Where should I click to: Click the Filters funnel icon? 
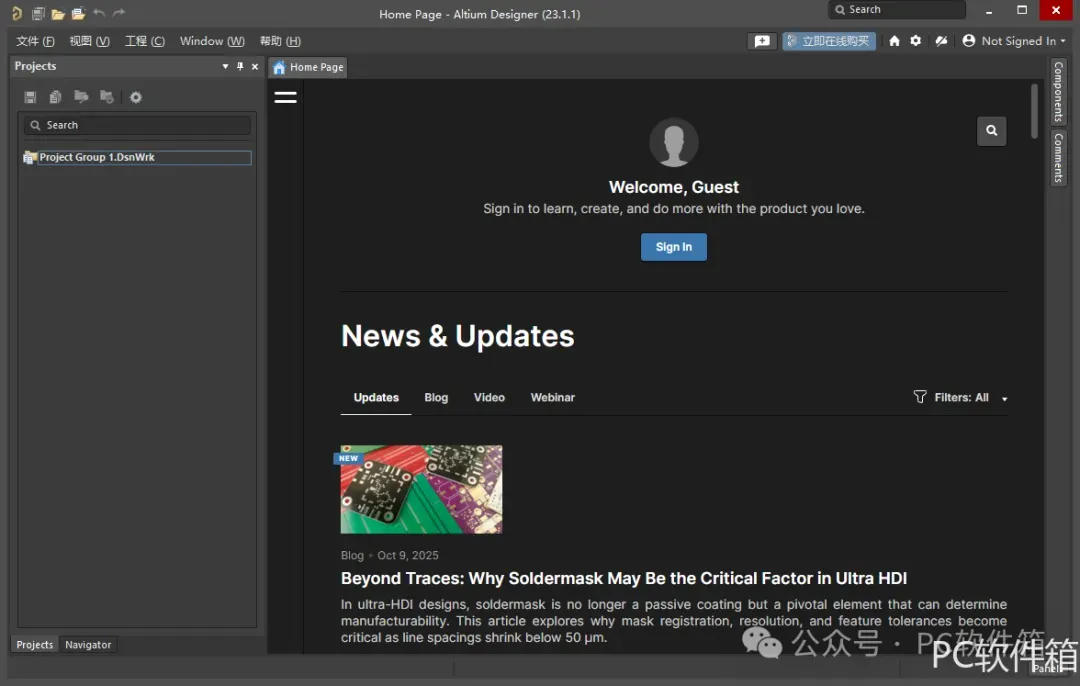(920, 397)
